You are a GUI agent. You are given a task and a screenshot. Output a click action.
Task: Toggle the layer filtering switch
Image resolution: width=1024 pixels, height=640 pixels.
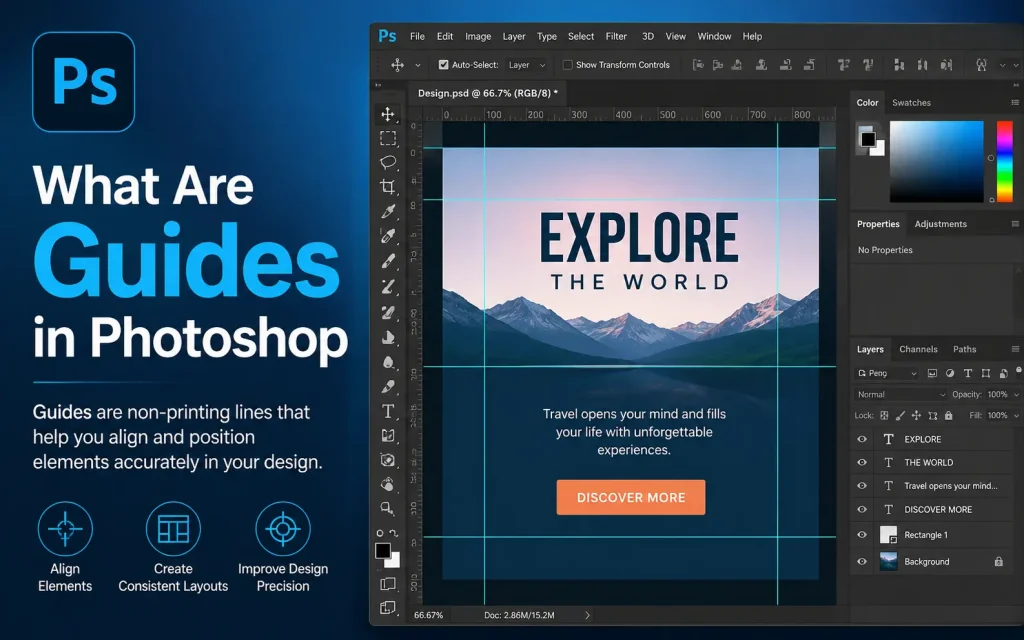pyautogui.click(x=1018, y=371)
